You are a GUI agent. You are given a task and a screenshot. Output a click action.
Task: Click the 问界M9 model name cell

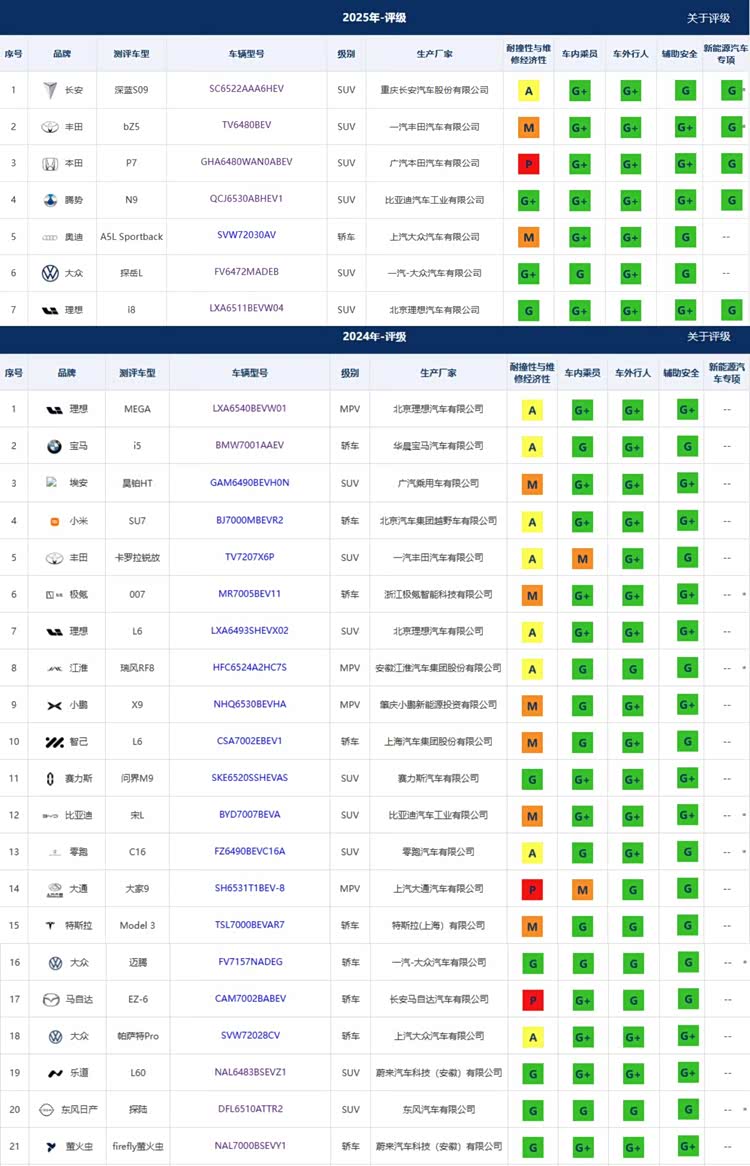[x=138, y=779]
